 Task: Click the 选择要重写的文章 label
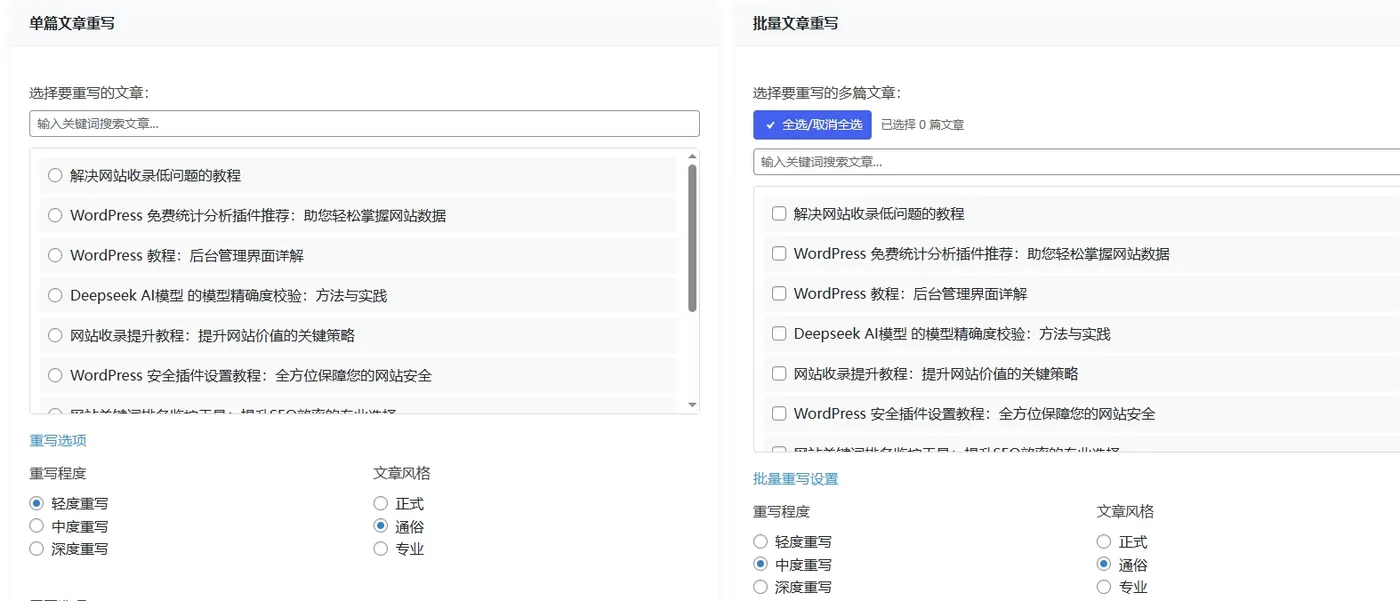click(89, 93)
